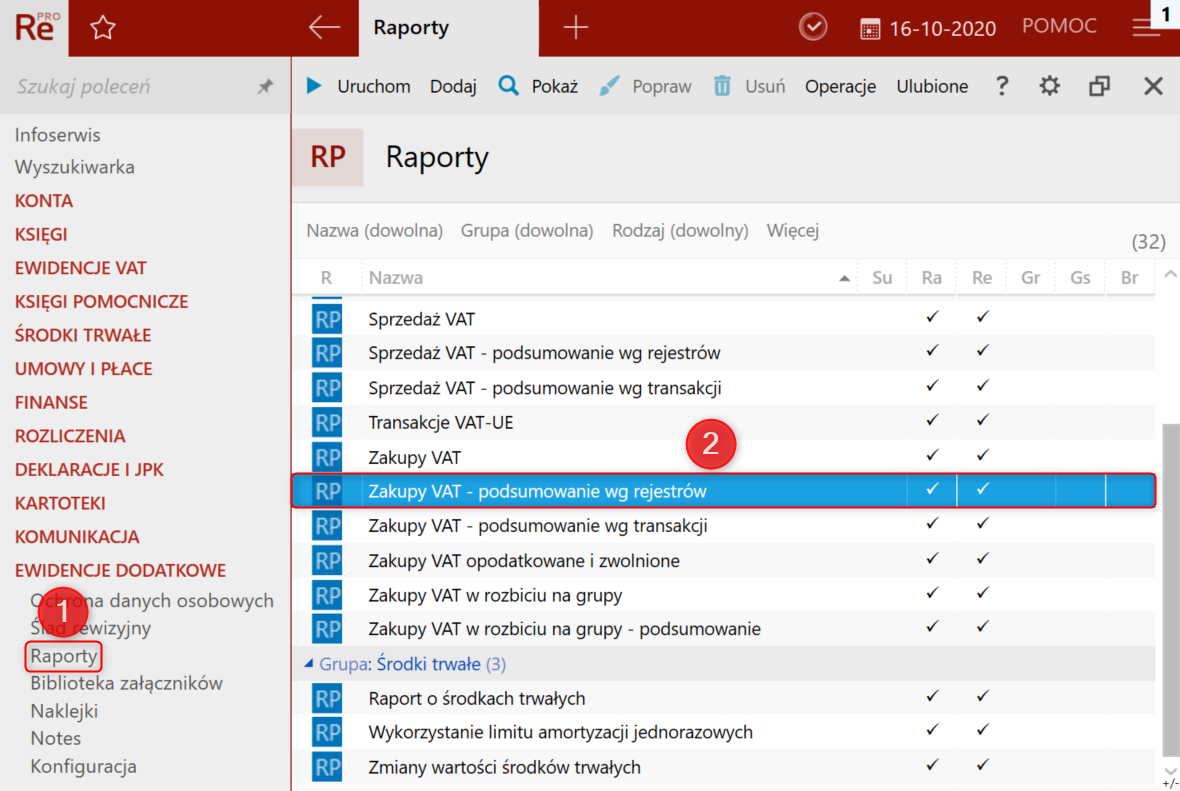The width and height of the screenshot is (1180, 791).
Task: Click the favorites star icon
Action: (x=103, y=28)
